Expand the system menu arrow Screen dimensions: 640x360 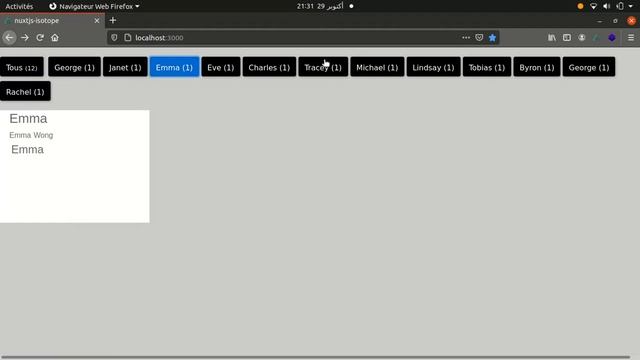click(631, 6)
